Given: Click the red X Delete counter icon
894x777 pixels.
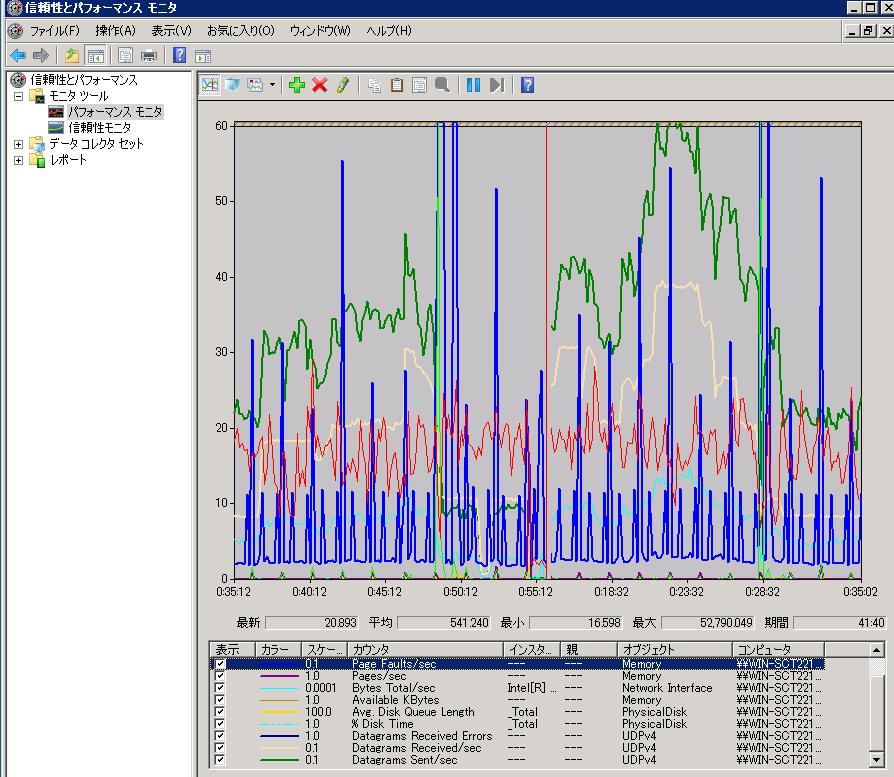Looking at the screenshot, I should 320,85.
